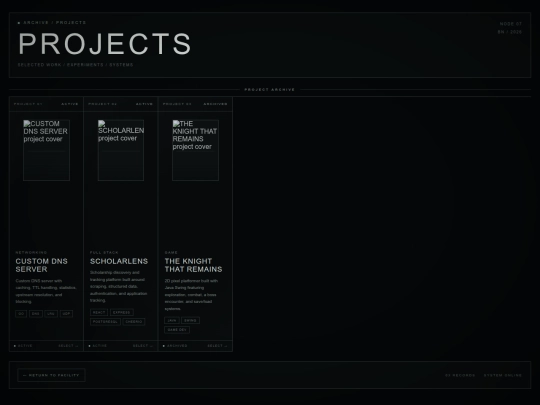This screenshot has height=405, width=540.
Task: Click the records count in the footer
Action: coord(460,375)
